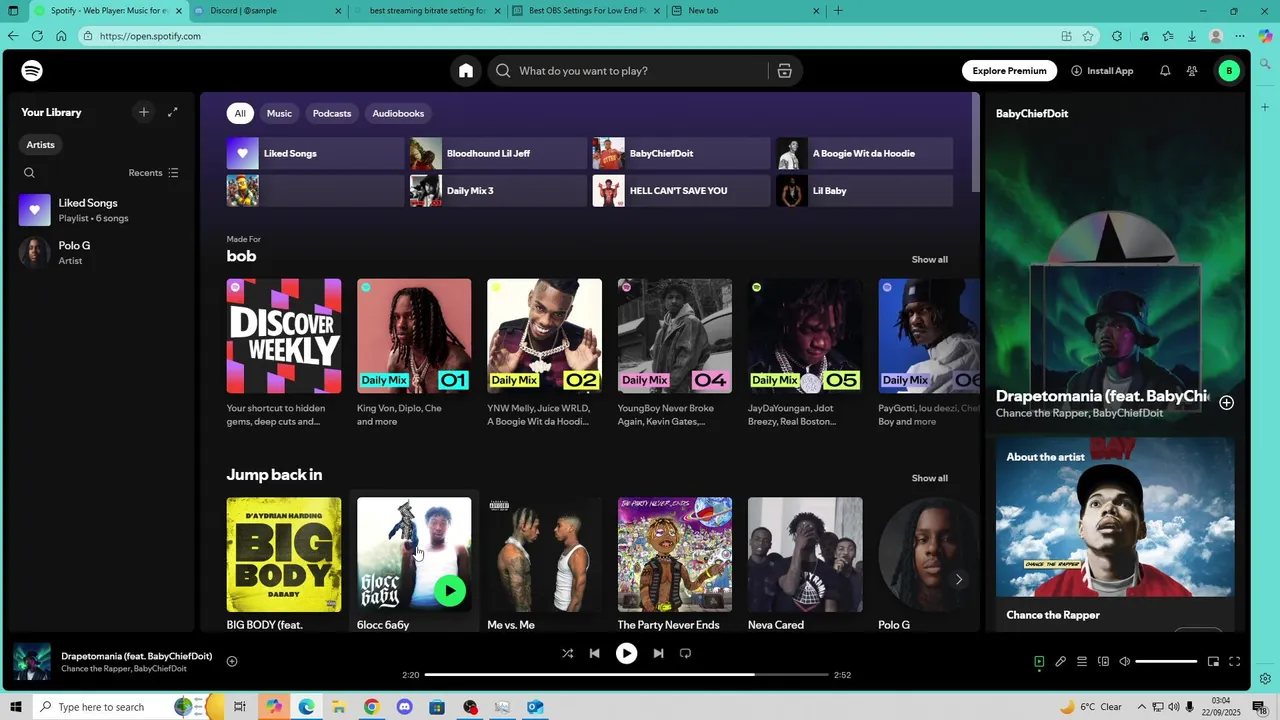The image size is (1280, 720).
Task: Open the Recents sort options
Action: coord(153,173)
